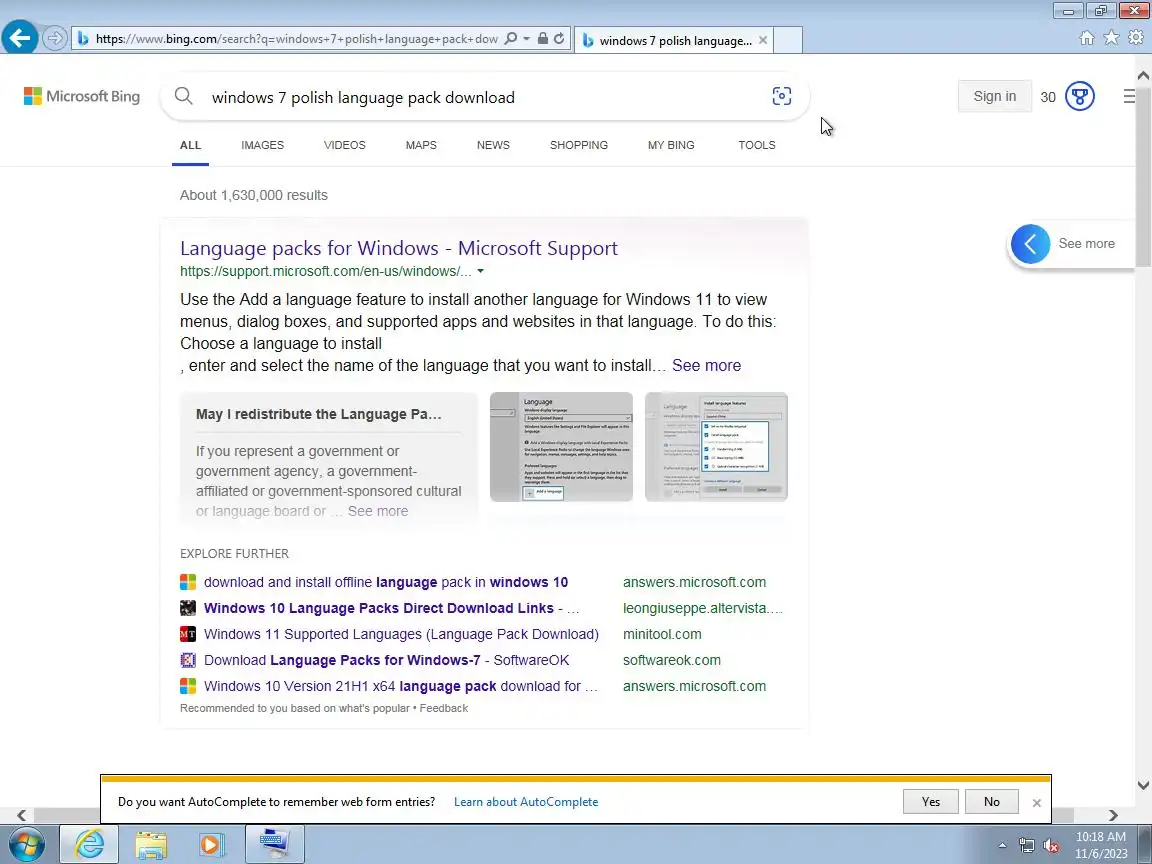Click the IE forward arrow button
Screen dimensions: 1152x864
coord(54,38)
